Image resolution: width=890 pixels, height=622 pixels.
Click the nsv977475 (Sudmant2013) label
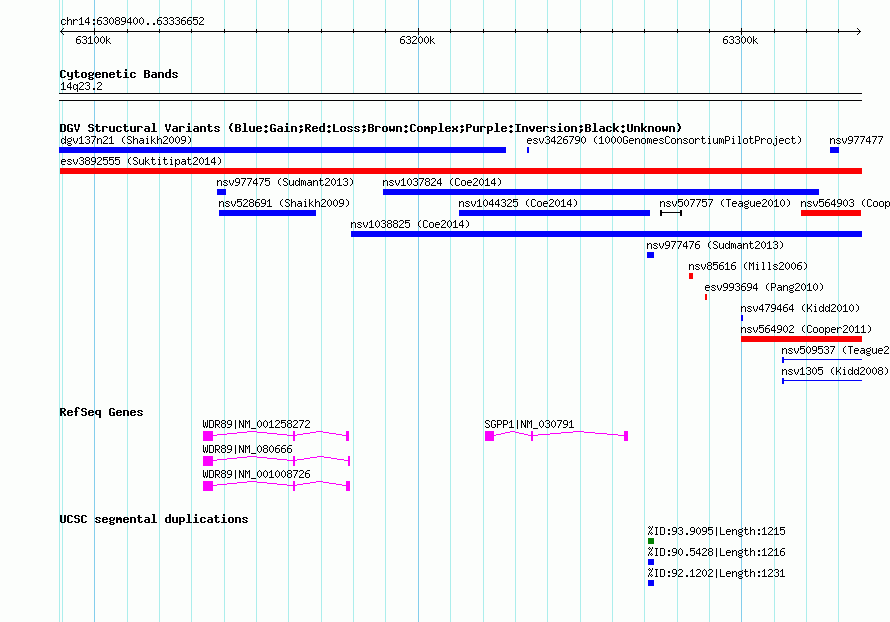click(x=285, y=182)
